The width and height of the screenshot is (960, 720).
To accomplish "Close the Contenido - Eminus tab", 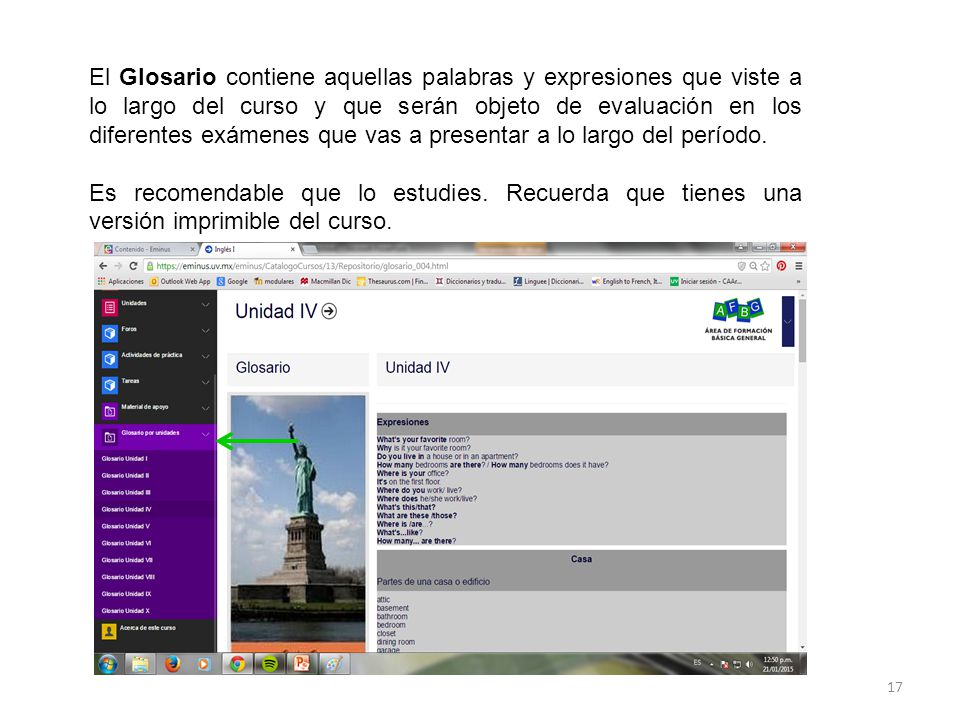I will [x=192, y=249].
